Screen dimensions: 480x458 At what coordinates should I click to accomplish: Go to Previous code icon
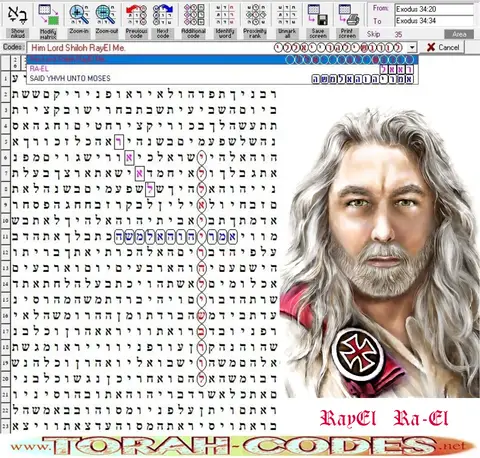pyautogui.click(x=136, y=14)
